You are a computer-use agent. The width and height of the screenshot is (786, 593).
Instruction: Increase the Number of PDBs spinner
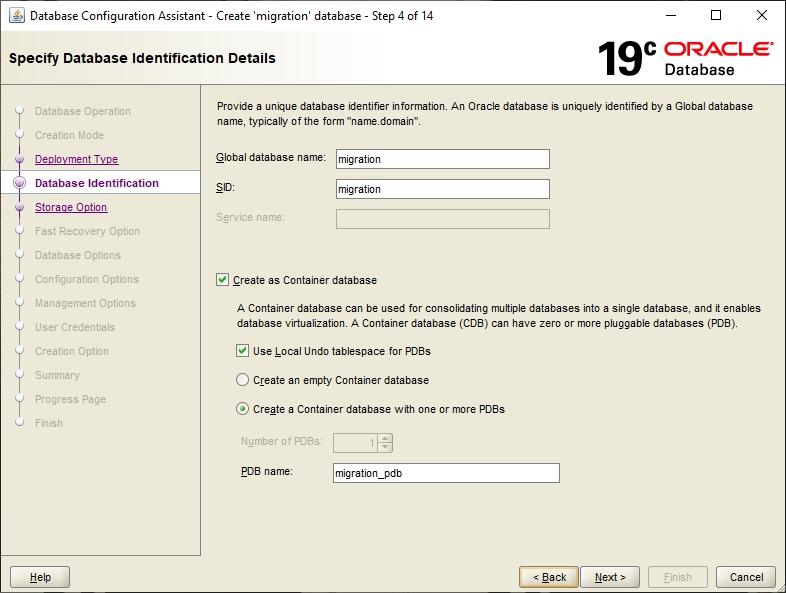coord(386,438)
